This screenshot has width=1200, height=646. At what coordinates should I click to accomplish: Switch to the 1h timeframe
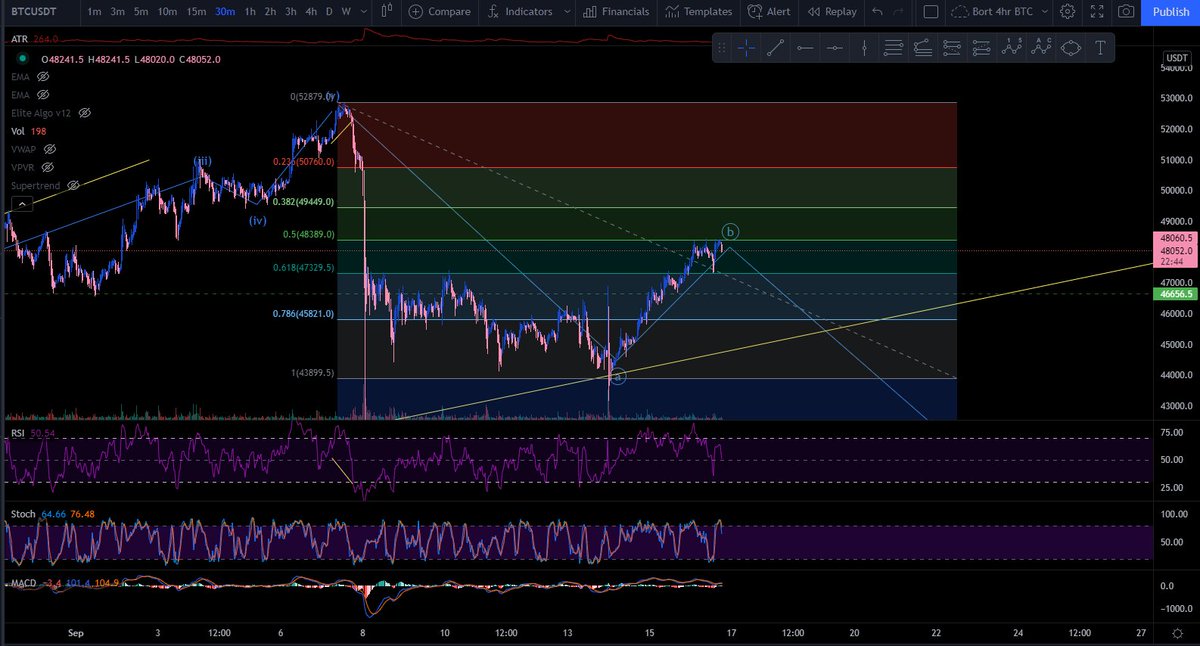pyautogui.click(x=250, y=12)
